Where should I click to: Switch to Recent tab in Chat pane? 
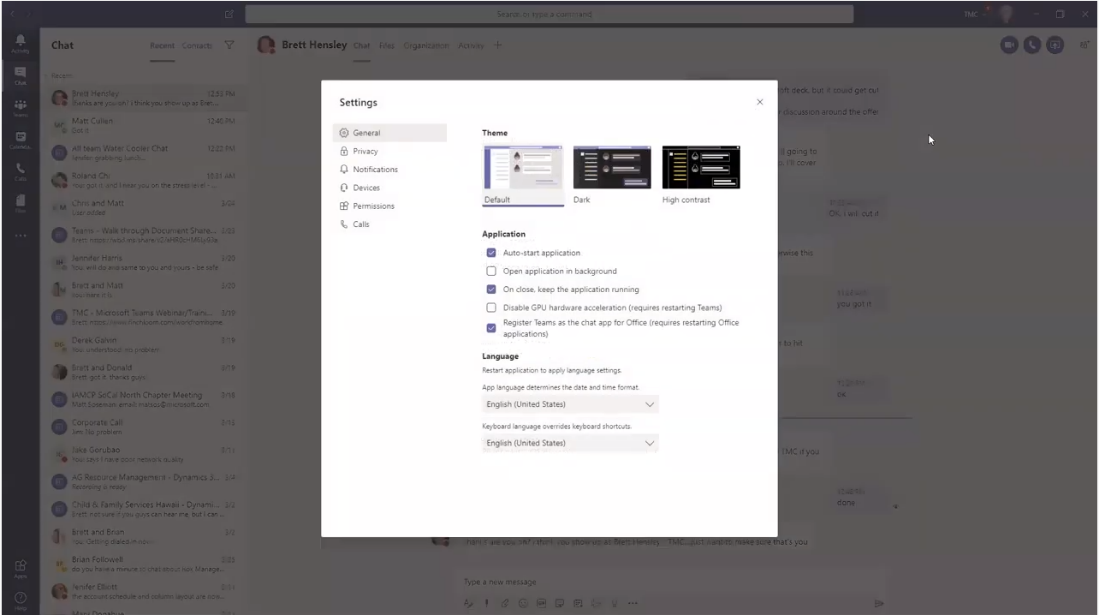point(162,46)
